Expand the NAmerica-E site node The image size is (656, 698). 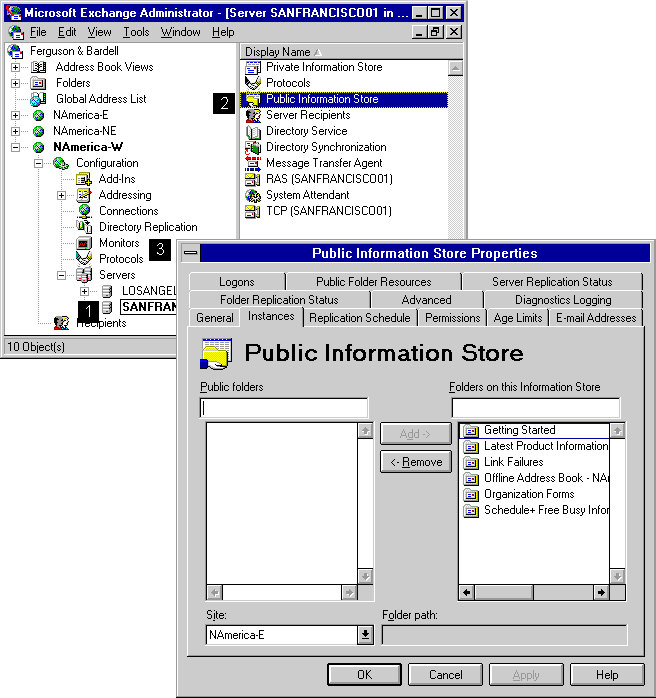point(16,116)
